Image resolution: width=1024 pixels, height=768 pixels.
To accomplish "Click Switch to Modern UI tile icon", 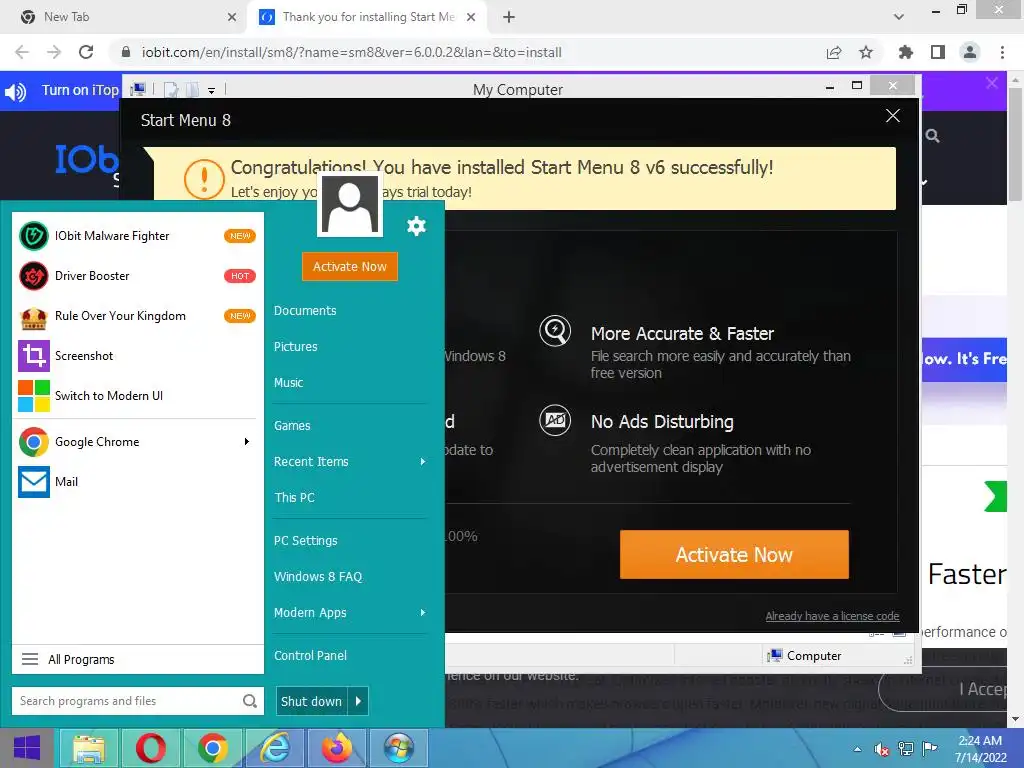I will (x=33, y=396).
